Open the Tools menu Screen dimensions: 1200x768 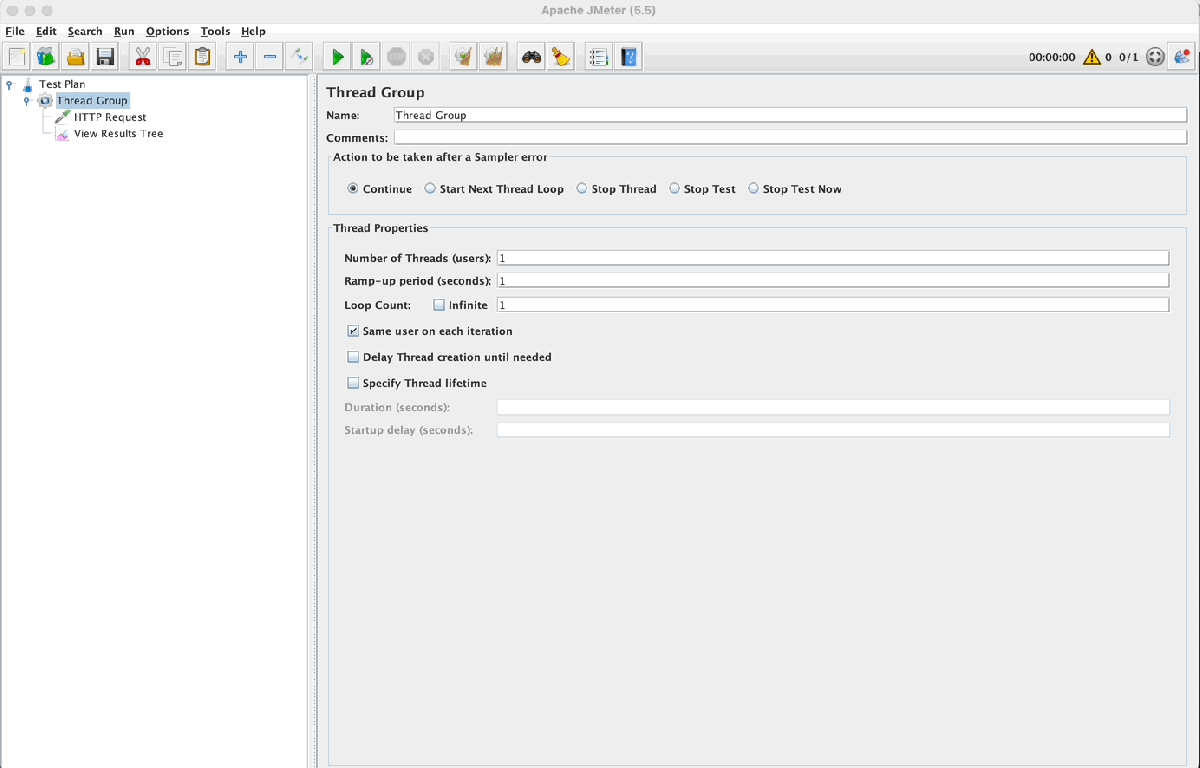pyautogui.click(x=215, y=31)
